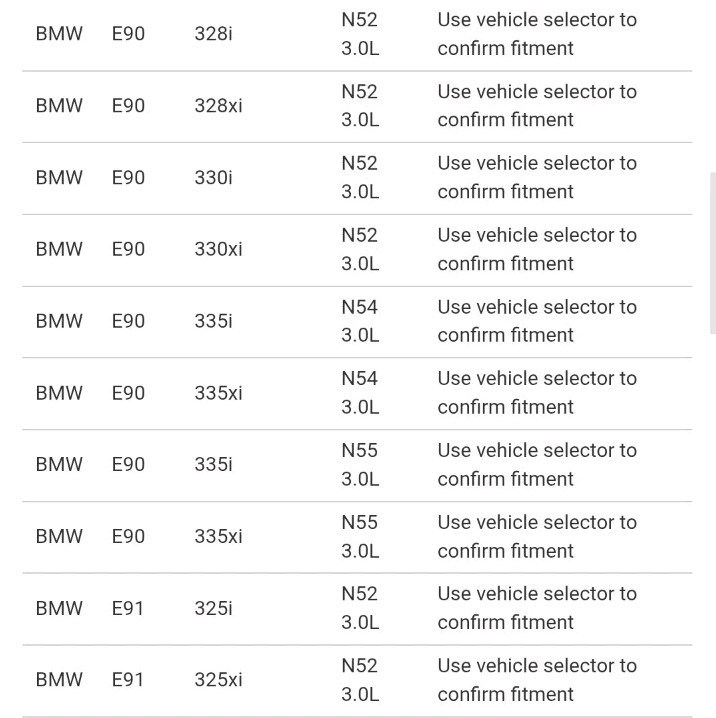Select N54 3.0L engine cell for 335xi

tap(360, 393)
